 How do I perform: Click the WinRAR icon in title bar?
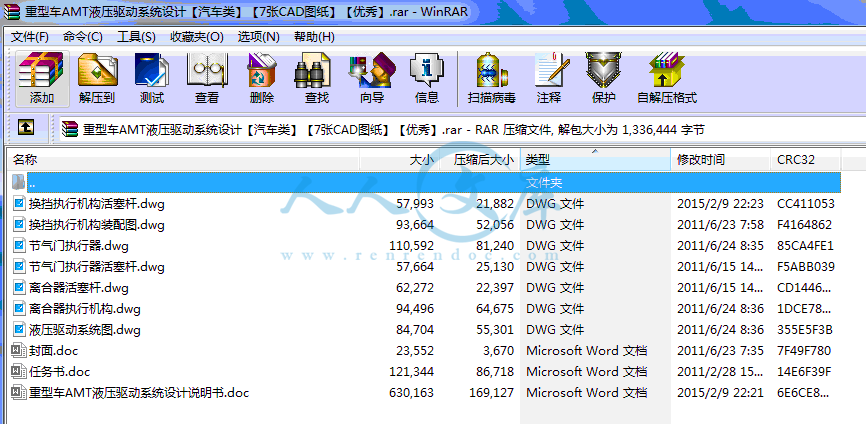11,10
